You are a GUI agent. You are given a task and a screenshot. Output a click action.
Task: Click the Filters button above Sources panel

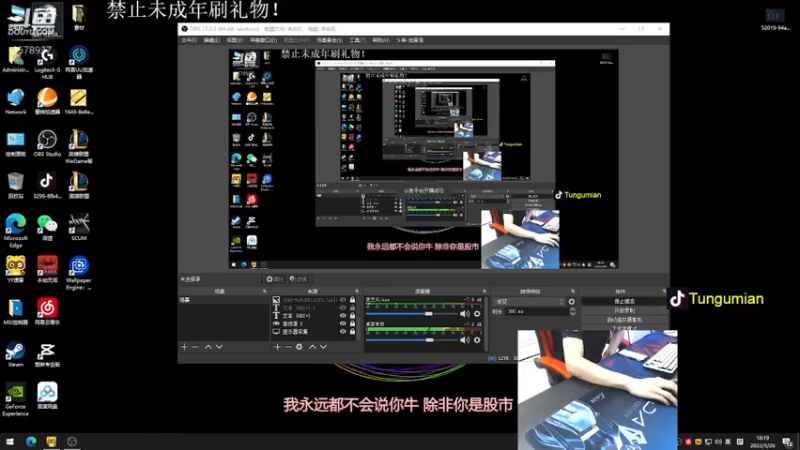click(298, 279)
